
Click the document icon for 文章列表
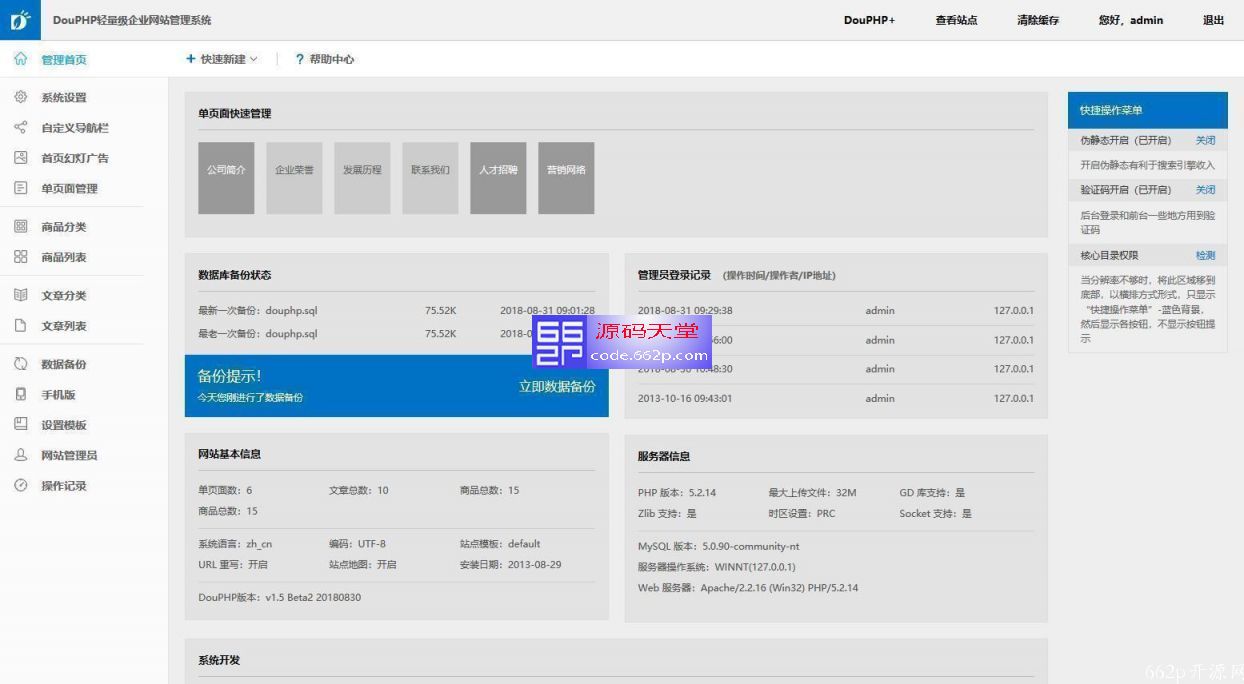(x=20, y=325)
